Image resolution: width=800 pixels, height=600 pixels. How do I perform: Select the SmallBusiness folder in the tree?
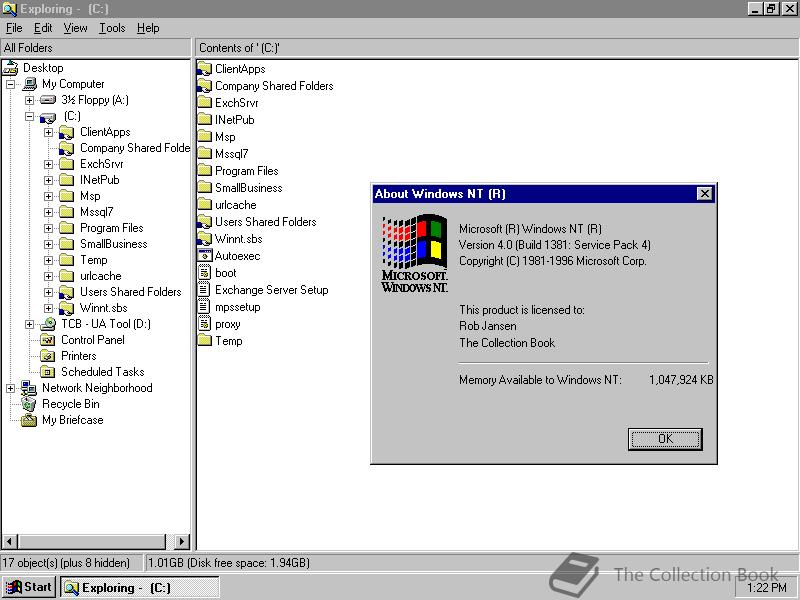[113, 244]
